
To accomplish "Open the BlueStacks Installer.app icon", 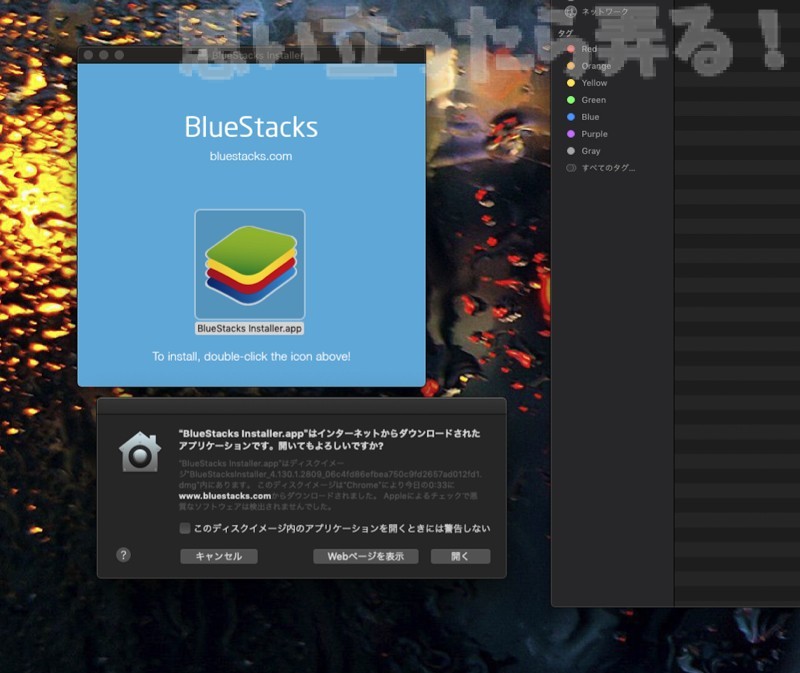I will (250, 264).
